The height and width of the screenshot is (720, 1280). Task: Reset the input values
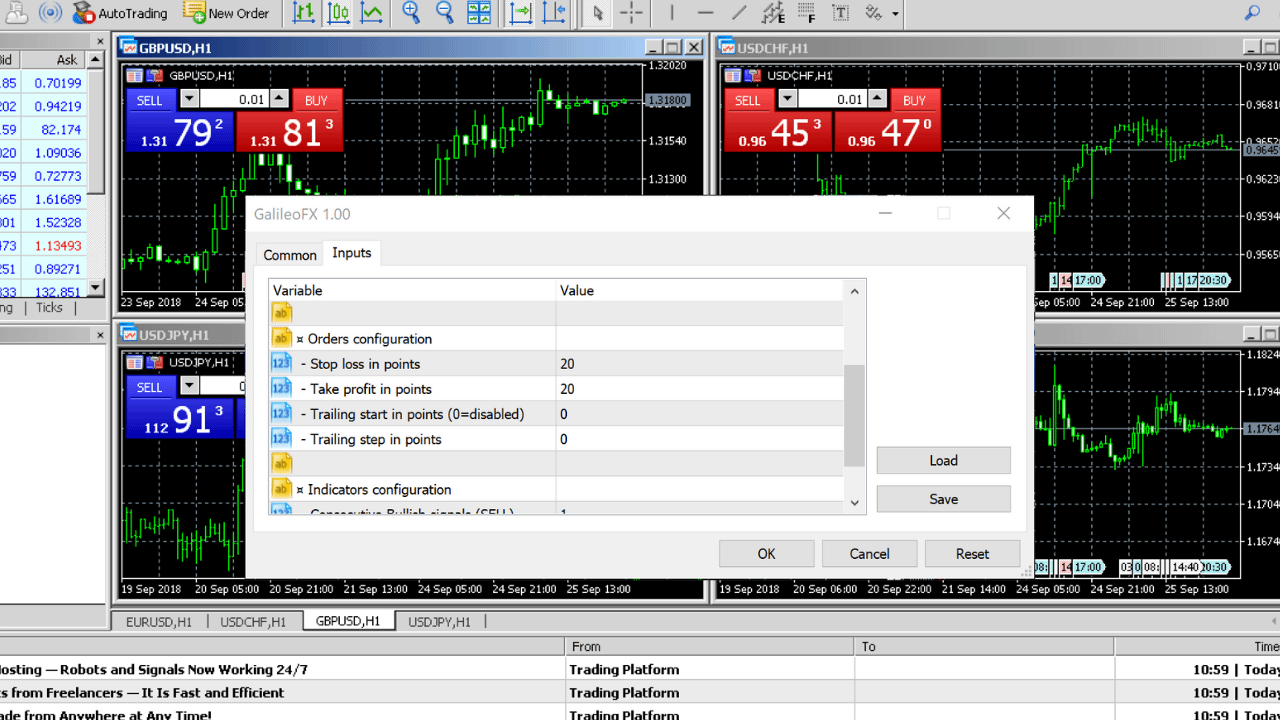[x=973, y=554]
